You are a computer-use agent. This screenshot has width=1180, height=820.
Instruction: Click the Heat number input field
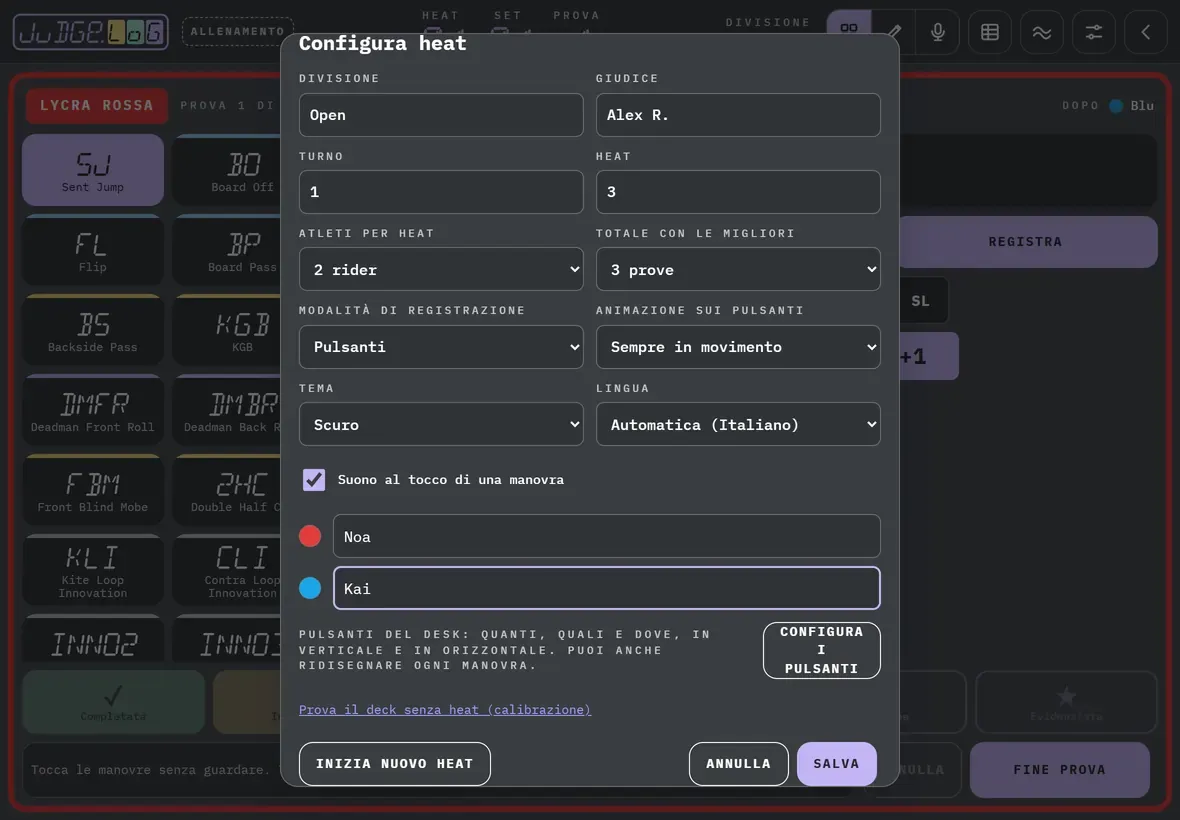point(738,192)
